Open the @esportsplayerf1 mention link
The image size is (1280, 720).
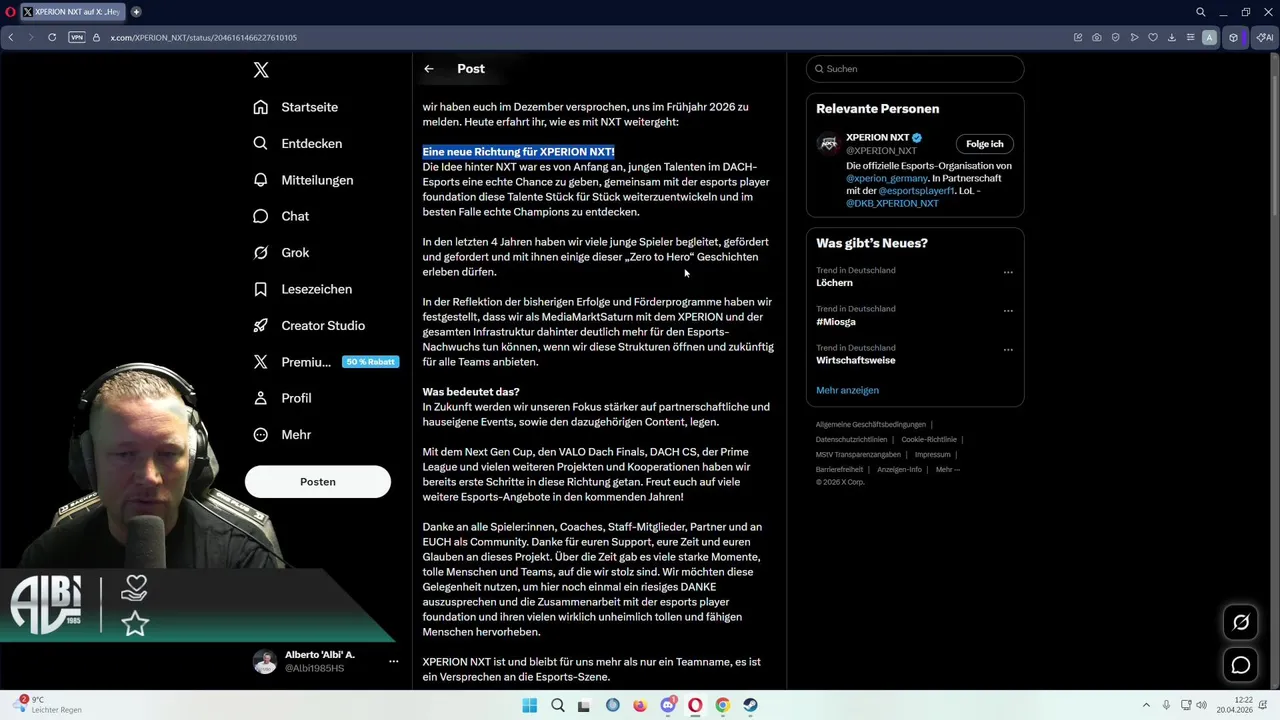917,190
